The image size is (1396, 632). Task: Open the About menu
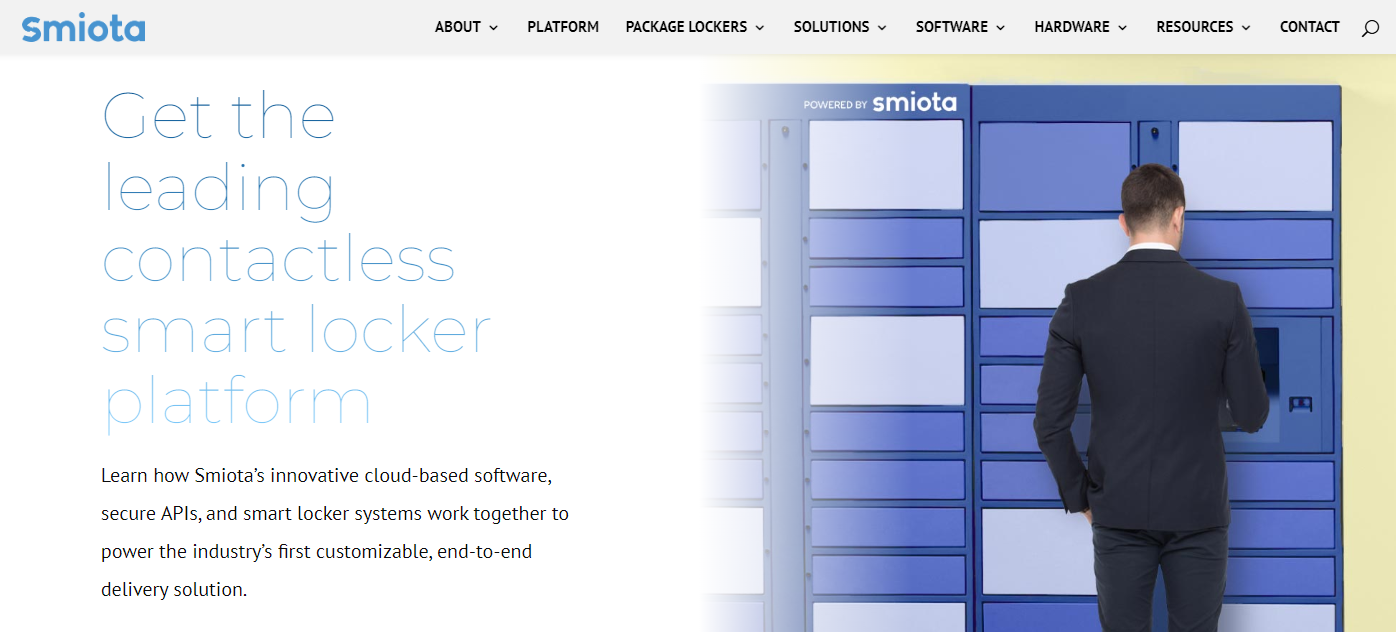coord(458,27)
